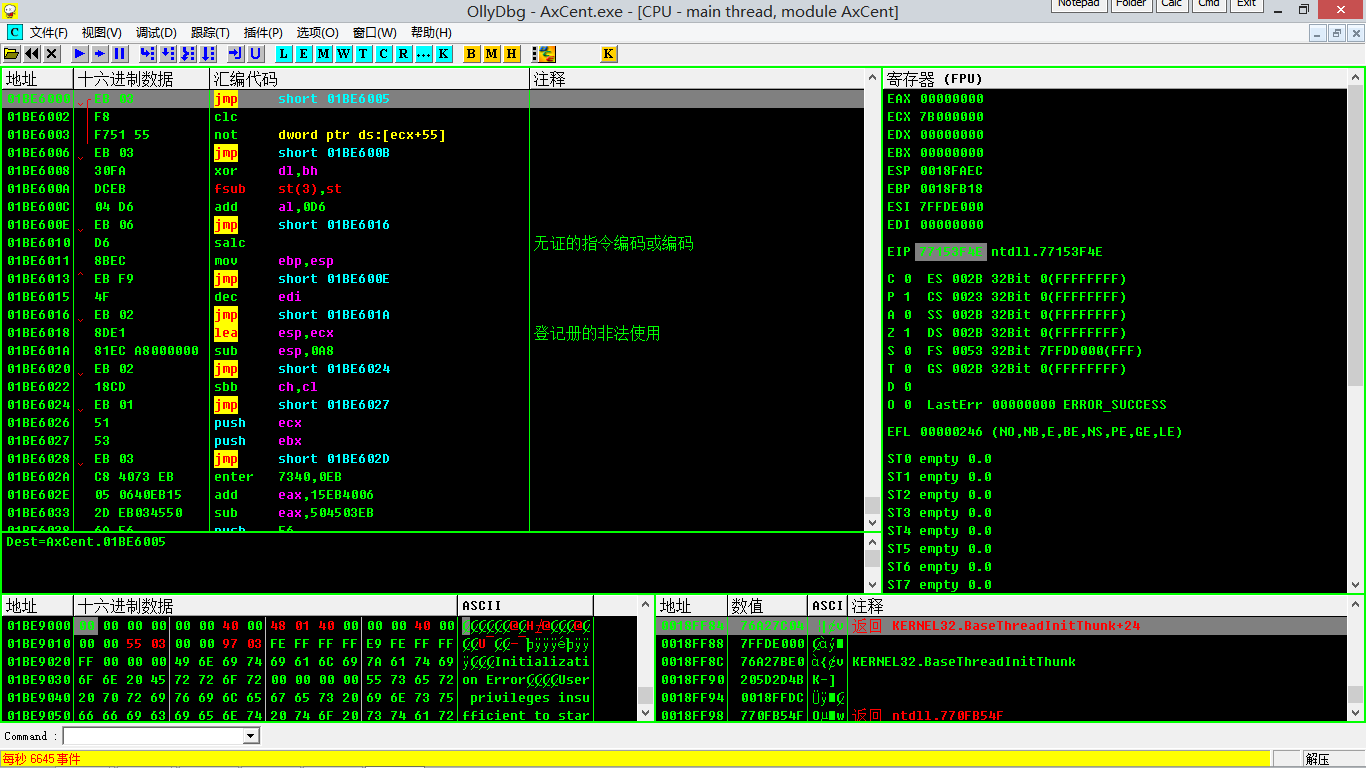The image size is (1366, 768).
Task: Click the Trace over toolbar icon
Action: [208, 53]
